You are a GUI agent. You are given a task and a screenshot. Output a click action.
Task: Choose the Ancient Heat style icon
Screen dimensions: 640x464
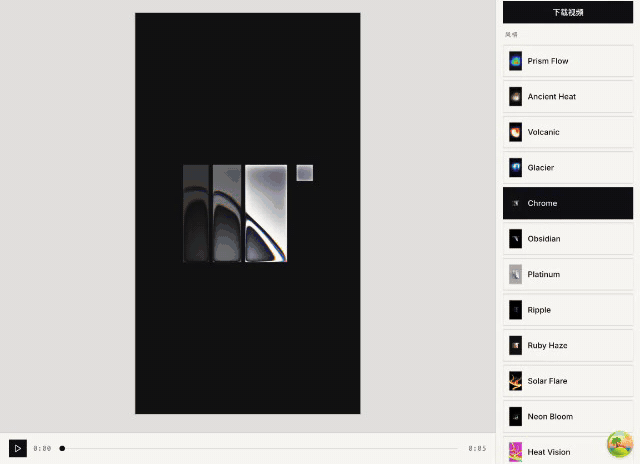515,97
